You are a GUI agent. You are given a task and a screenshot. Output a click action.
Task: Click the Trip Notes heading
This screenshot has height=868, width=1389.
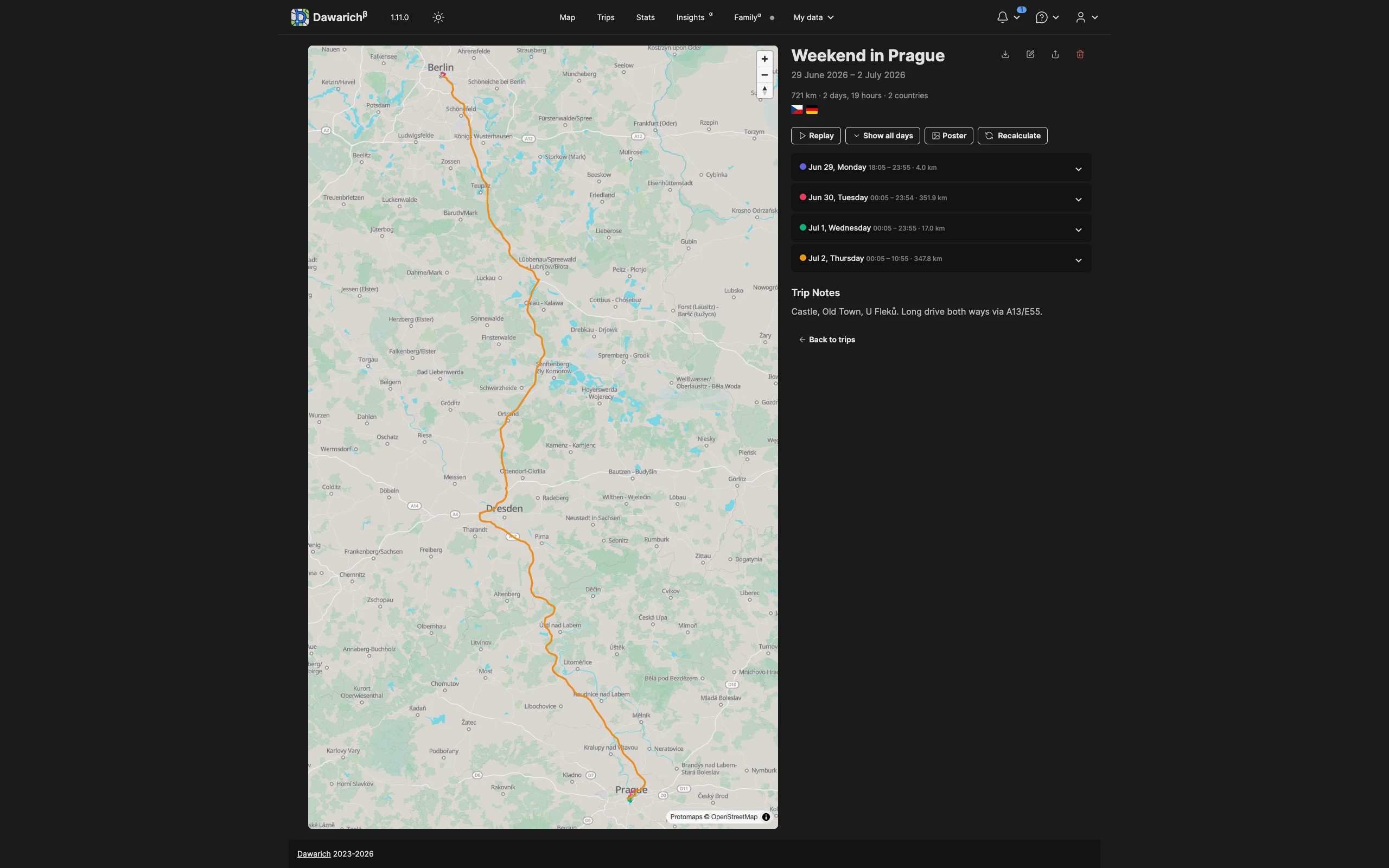tap(815, 293)
